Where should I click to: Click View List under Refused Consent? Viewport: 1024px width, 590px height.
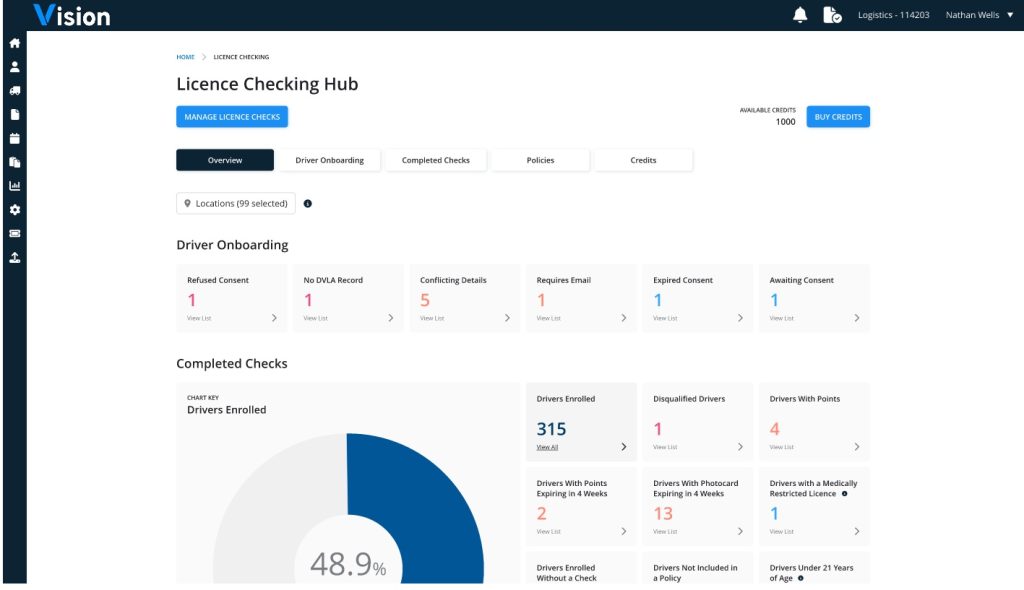(x=199, y=318)
